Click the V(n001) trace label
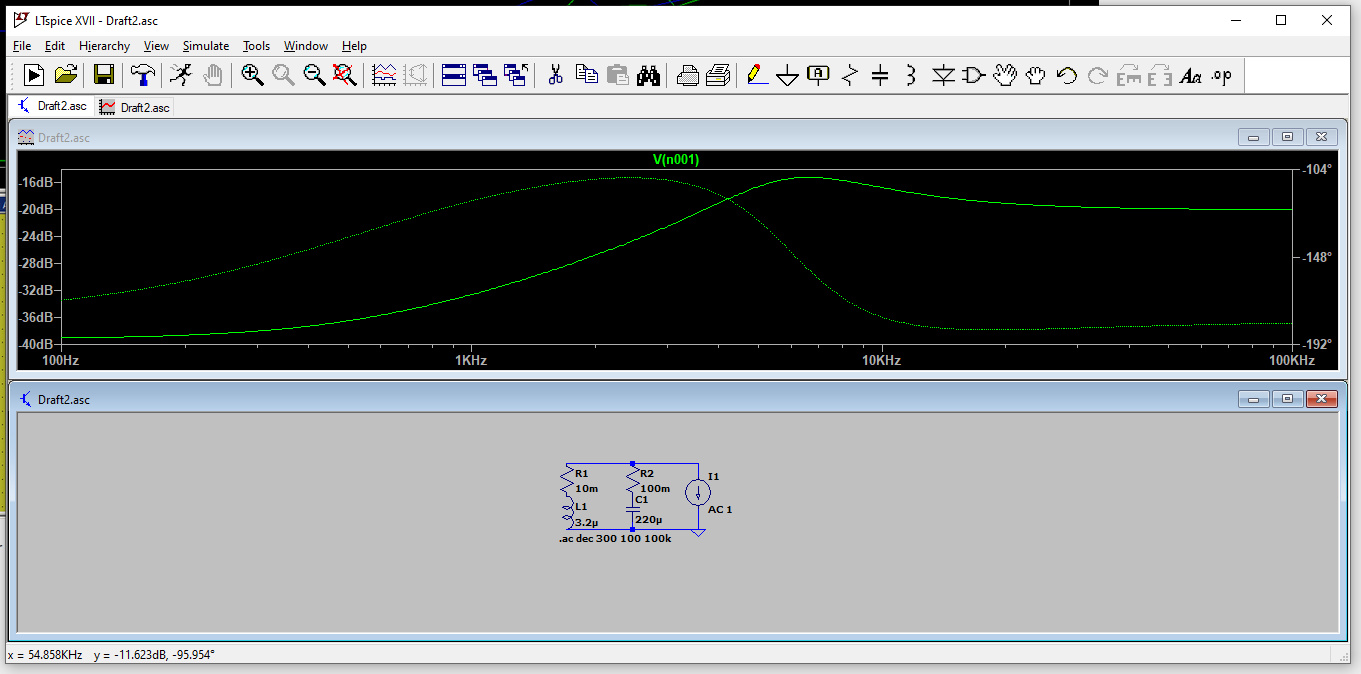 [675, 159]
